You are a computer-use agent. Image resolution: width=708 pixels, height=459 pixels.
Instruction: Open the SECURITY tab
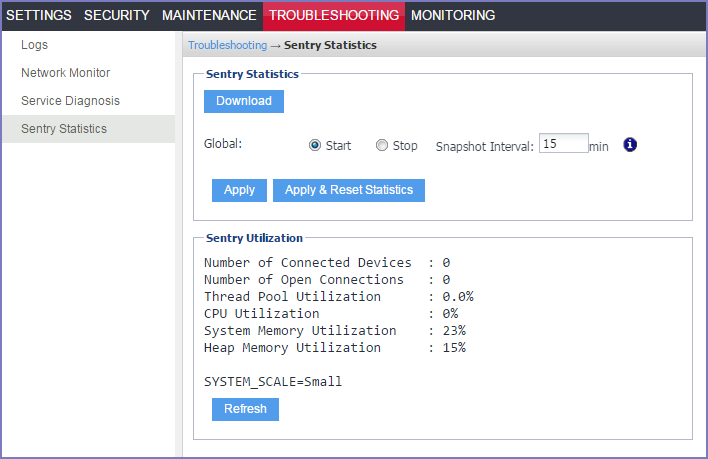point(116,15)
